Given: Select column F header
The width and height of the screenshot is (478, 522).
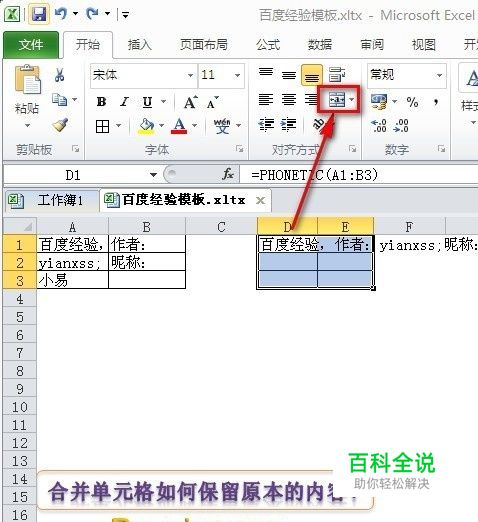Looking at the screenshot, I should (409, 226).
